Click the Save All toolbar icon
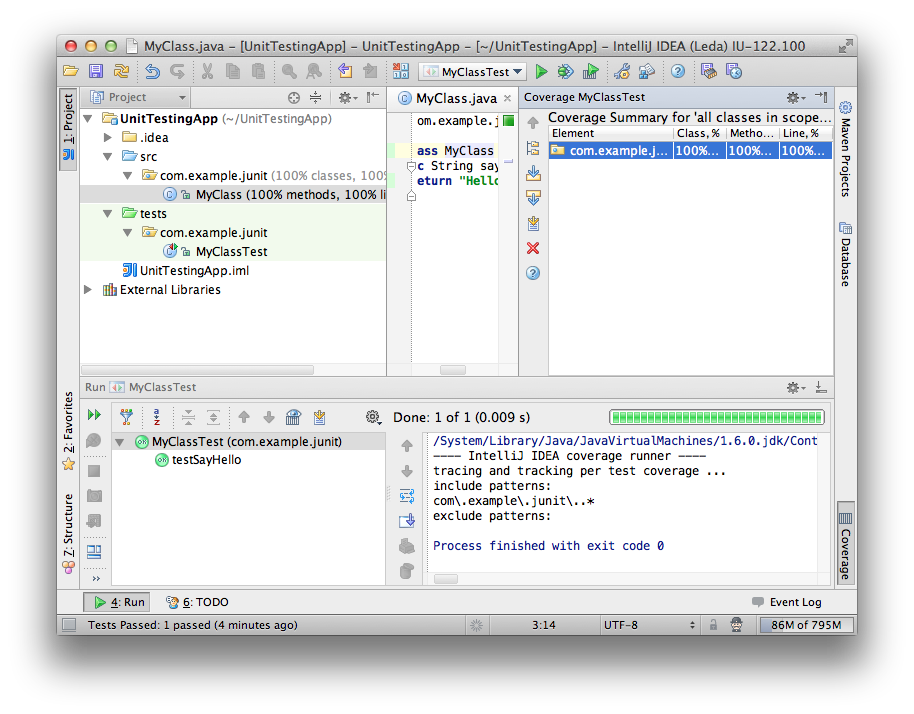 pyautogui.click(x=96, y=72)
